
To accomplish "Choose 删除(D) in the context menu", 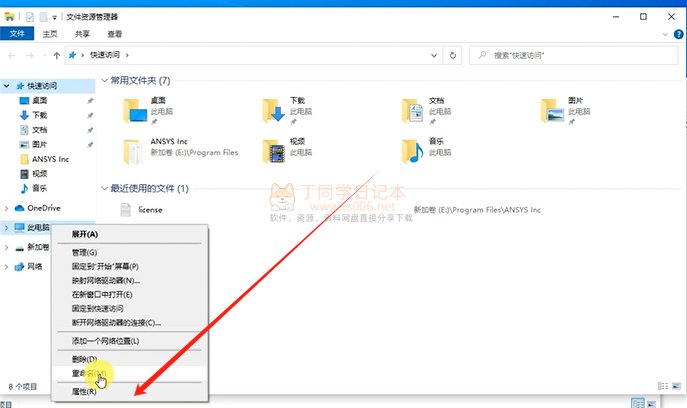I will 130,359.
